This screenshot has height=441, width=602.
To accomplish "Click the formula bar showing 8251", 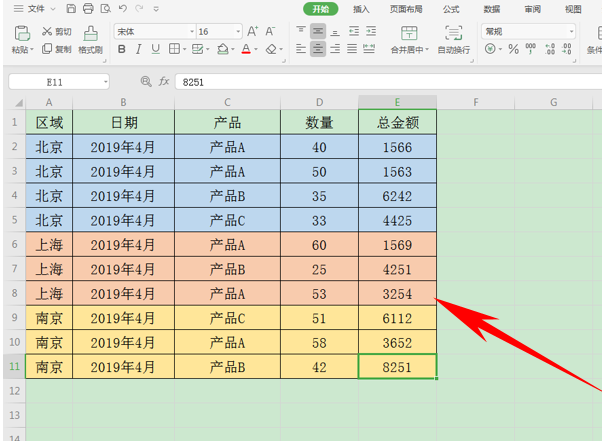I will click(388, 82).
